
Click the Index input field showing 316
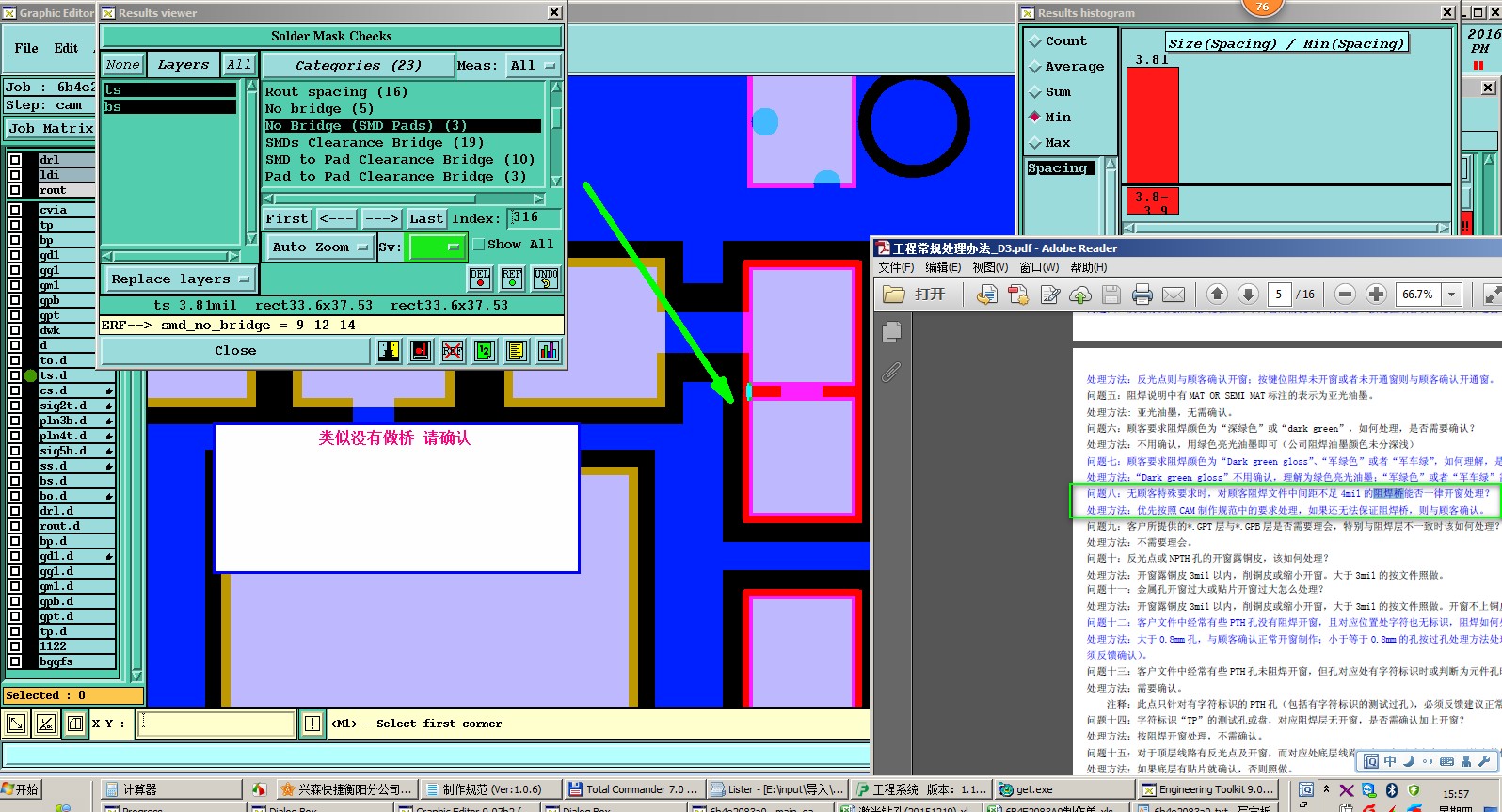click(x=534, y=218)
